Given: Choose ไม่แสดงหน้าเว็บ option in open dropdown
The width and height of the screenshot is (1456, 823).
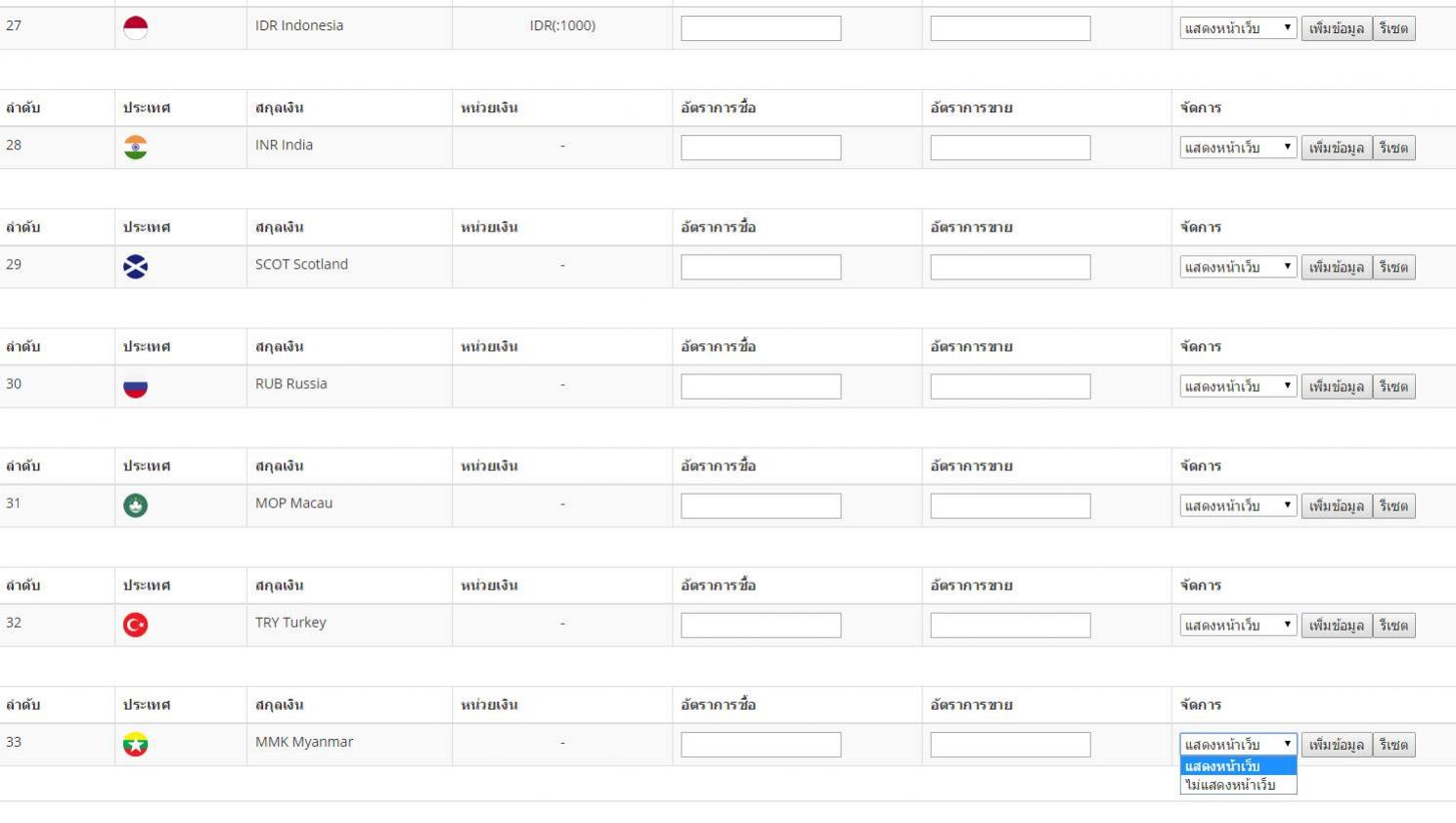Looking at the screenshot, I should (x=1238, y=785).
